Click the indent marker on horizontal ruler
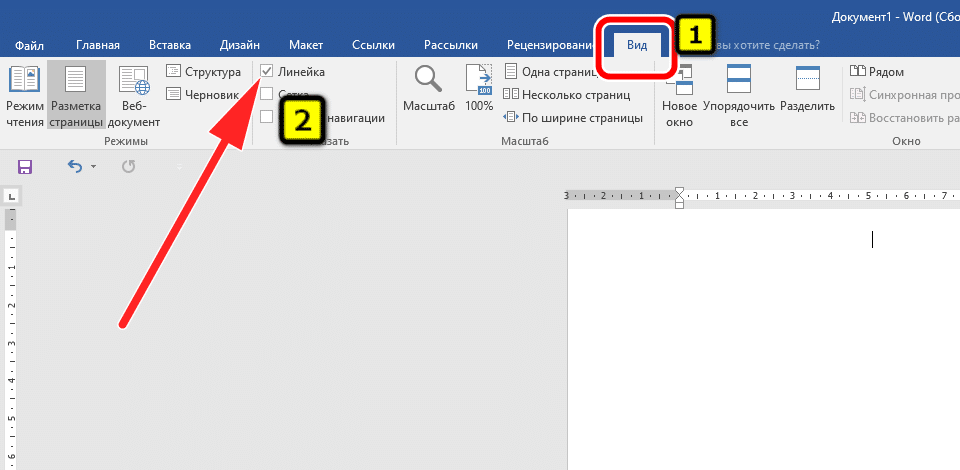The image size is (960, 470). pyautogui.click(x=678, y=198)
